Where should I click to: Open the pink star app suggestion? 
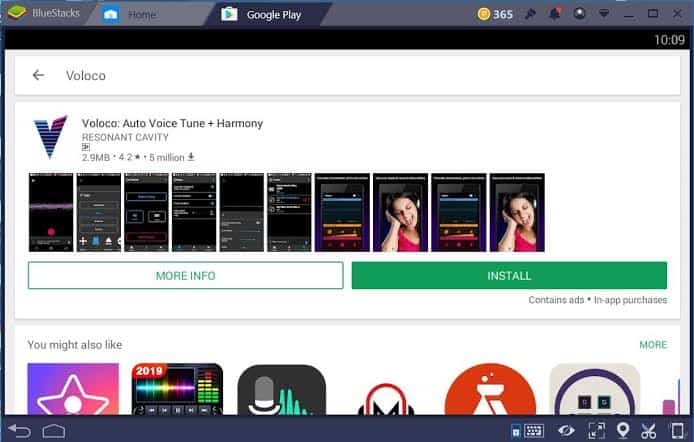pos(73,389)
